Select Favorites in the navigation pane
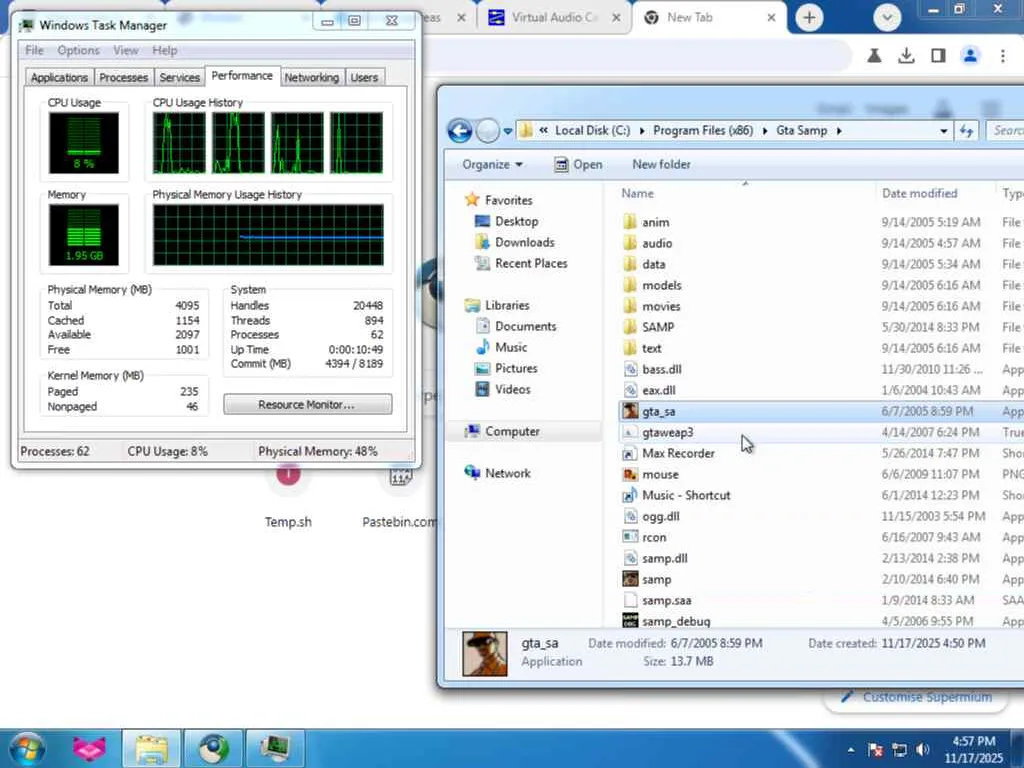This screenshot has width=1024, height=768. point(508,200)
